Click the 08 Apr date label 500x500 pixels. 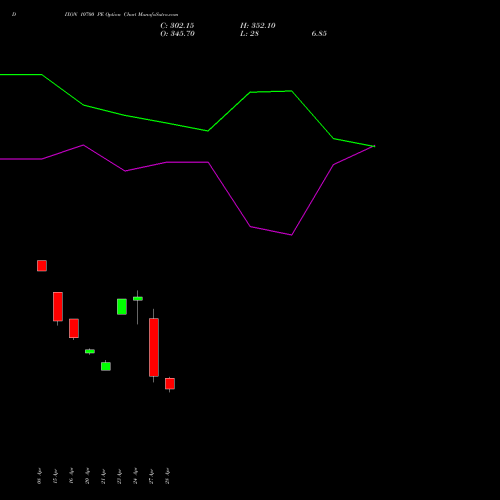point(39,476)
